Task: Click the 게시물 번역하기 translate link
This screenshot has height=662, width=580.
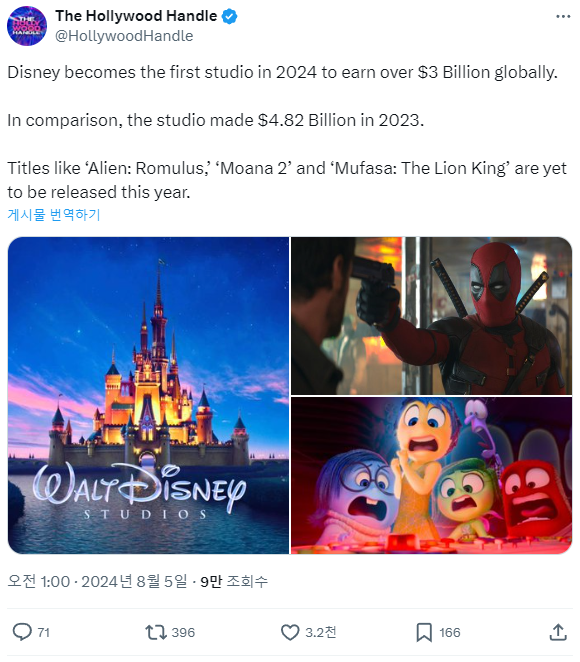Action: (54, 214)
